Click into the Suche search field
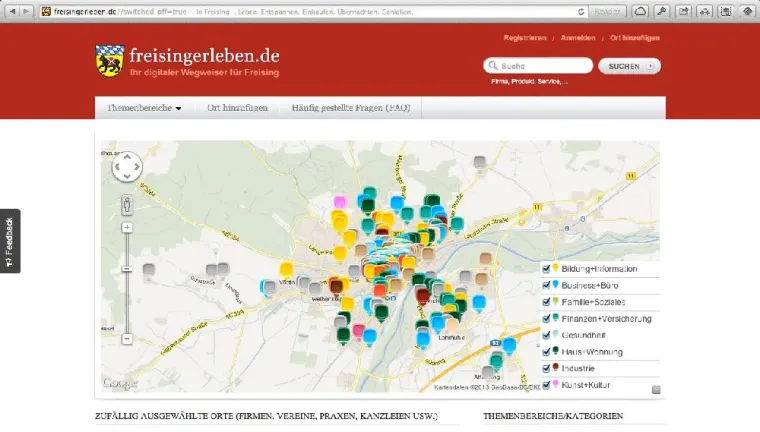 pos(538,65)
